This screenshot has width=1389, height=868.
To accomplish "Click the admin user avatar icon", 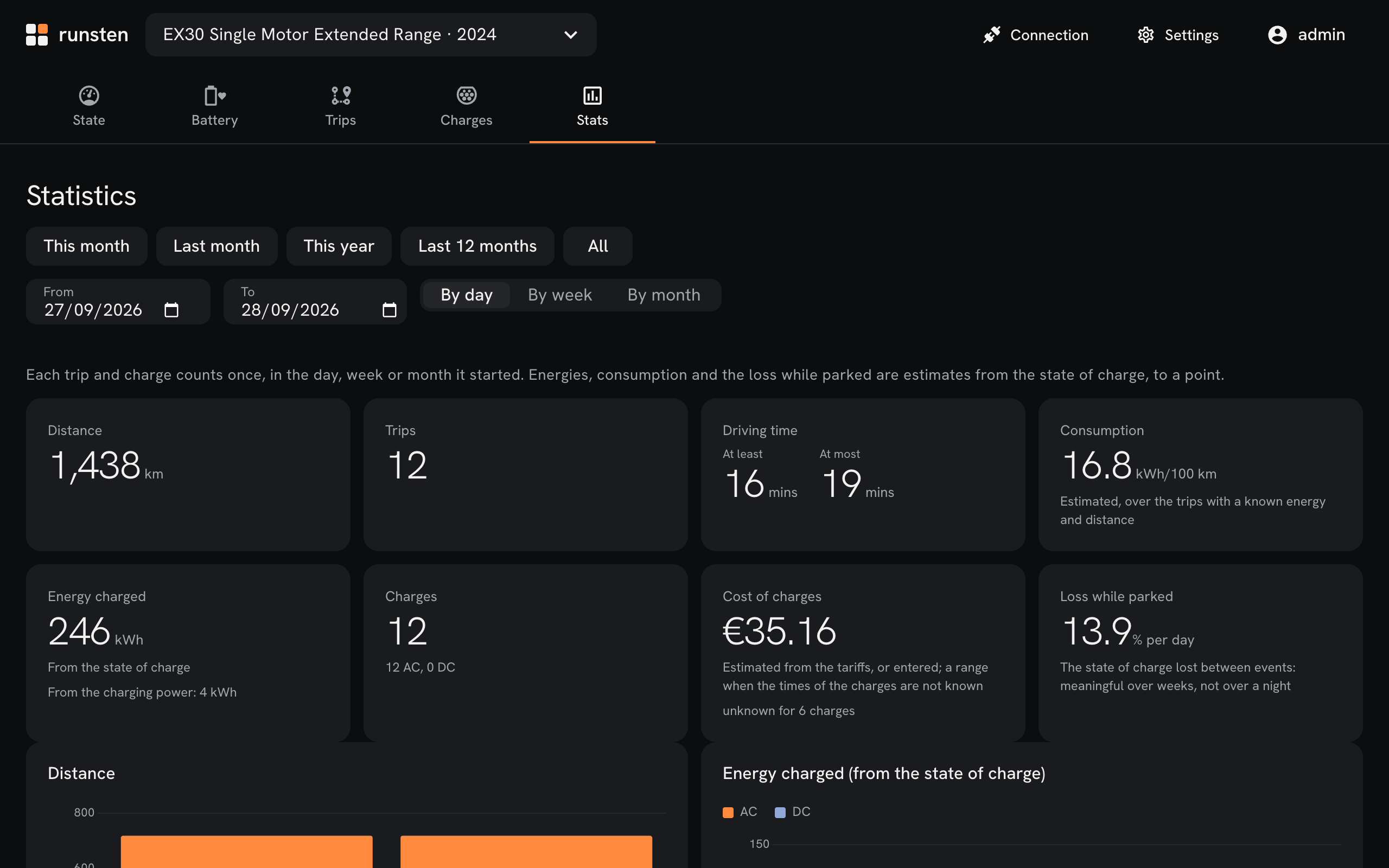I will click(1277, 35).
